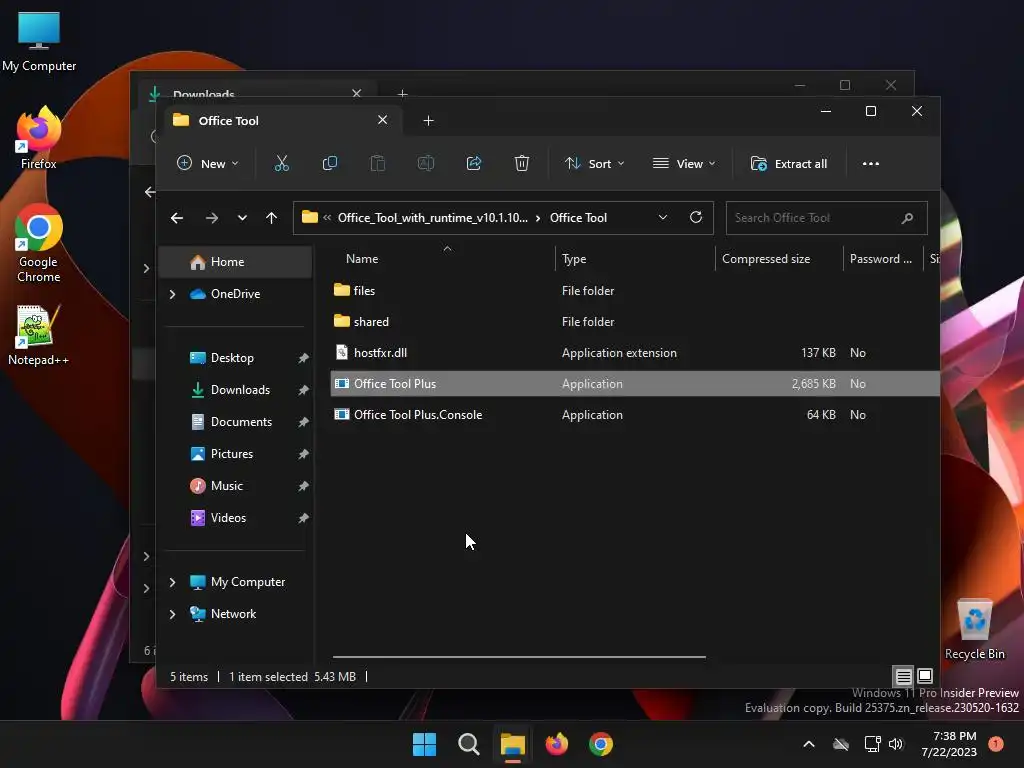Select the Office Tool Plus application

pos(635,384)
